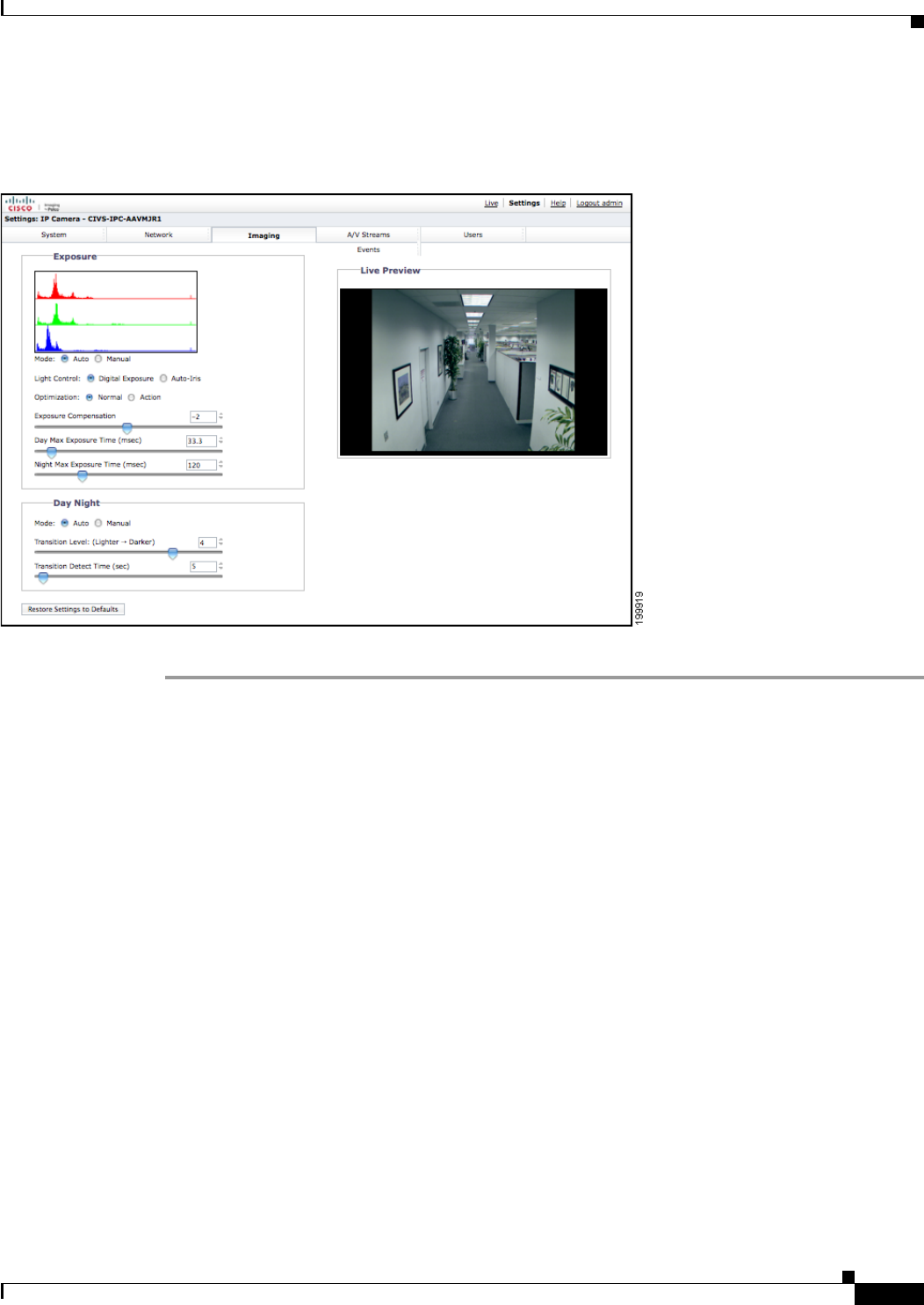
Task: Click the Night Max Exposure Time field
Action: point(201,465)
